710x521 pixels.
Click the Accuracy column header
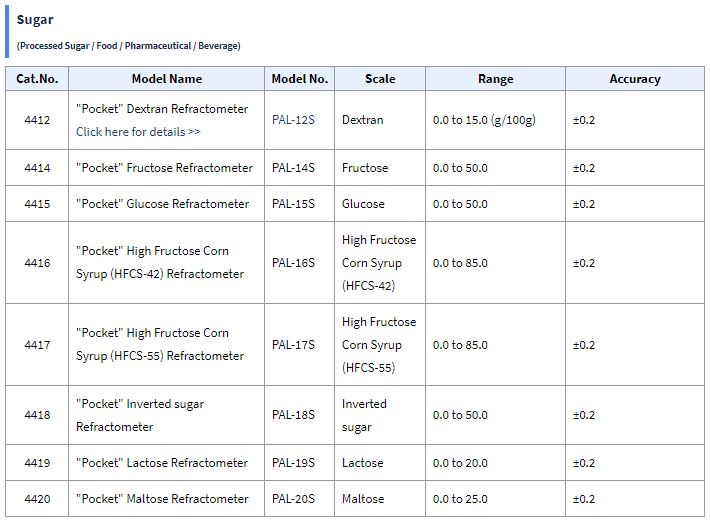[635, 79]
